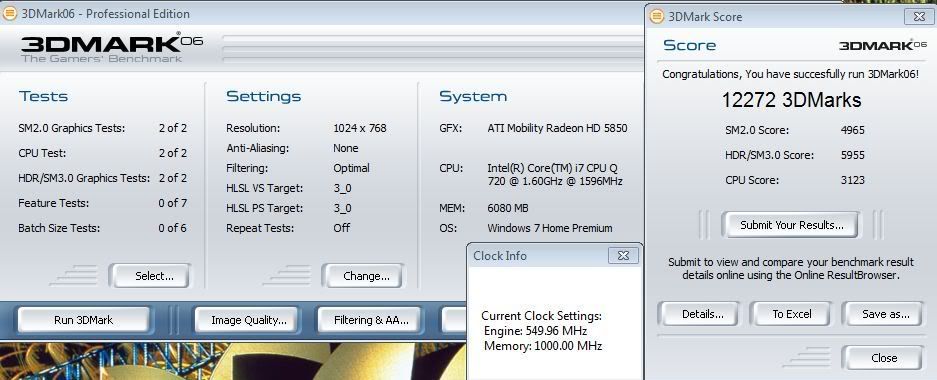The width and height of the screenshot is (937, 380).
Task: Click the 3DMark Score window title icon
Action: pyautogui.click(x=657, y=16)
